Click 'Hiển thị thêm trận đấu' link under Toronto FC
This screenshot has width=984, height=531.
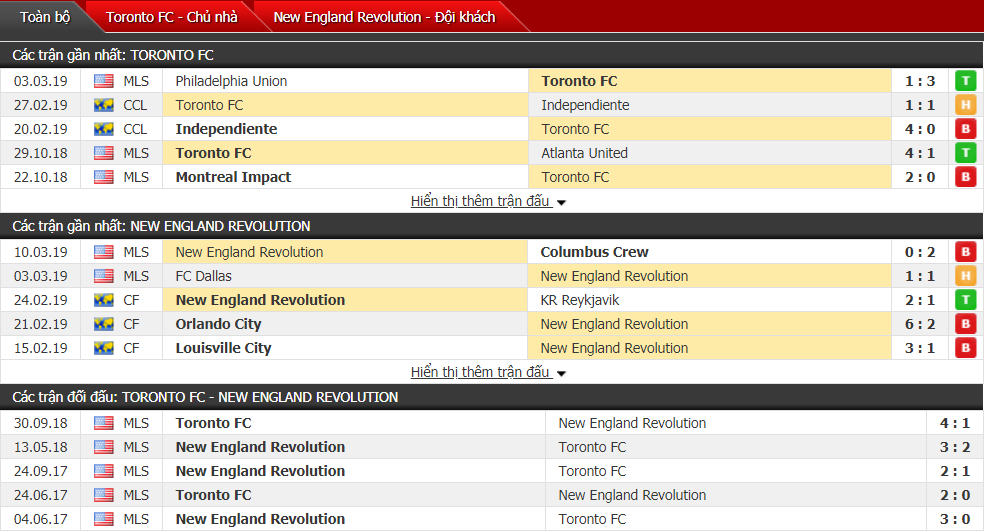click(x=480, y=201)
